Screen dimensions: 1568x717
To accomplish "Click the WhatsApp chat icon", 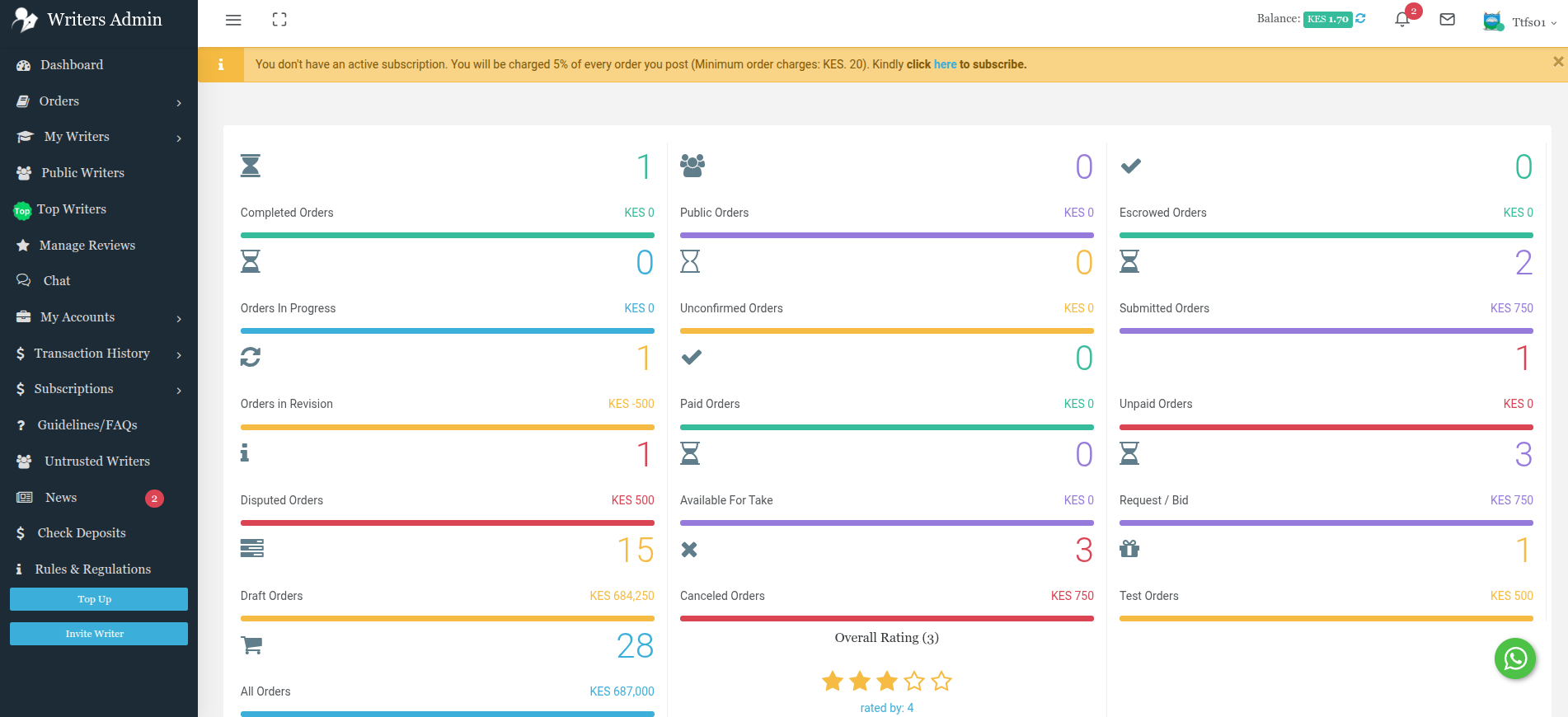I will tap(1514, 658).
